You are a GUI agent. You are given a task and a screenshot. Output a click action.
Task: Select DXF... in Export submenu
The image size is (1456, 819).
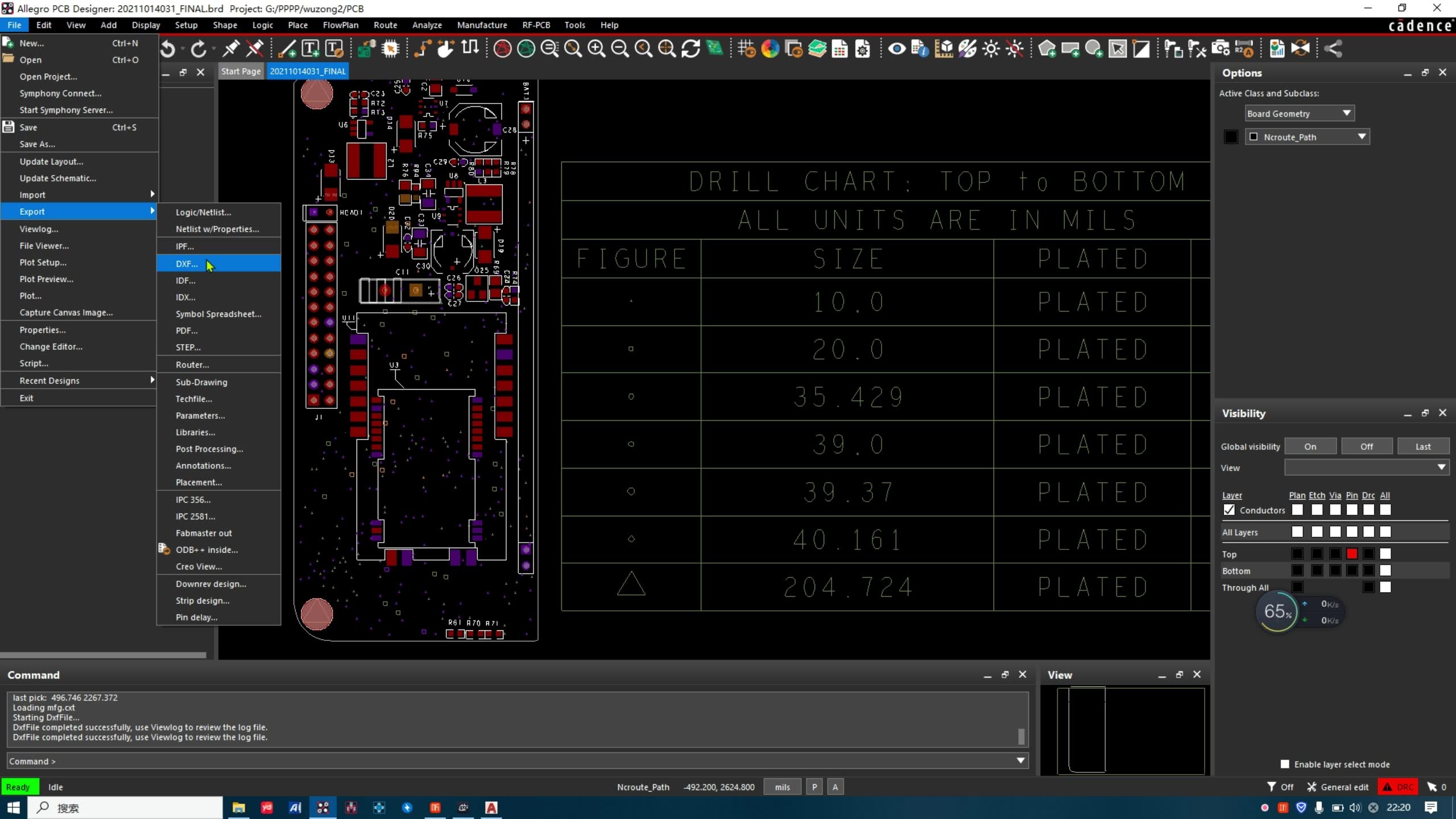pos(187,264)
